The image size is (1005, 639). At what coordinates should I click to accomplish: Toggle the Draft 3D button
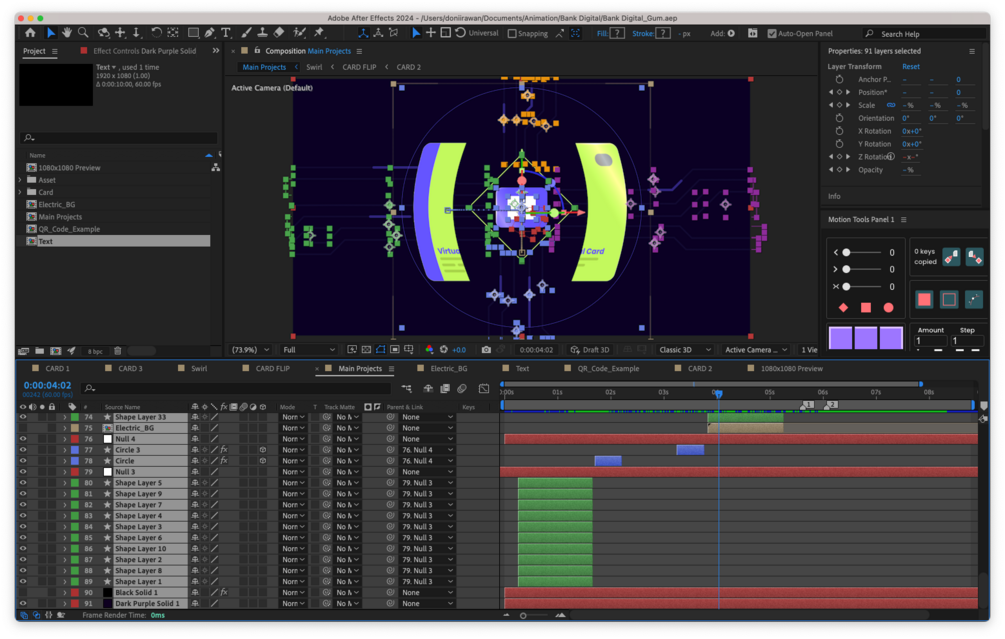coord(590,350)
